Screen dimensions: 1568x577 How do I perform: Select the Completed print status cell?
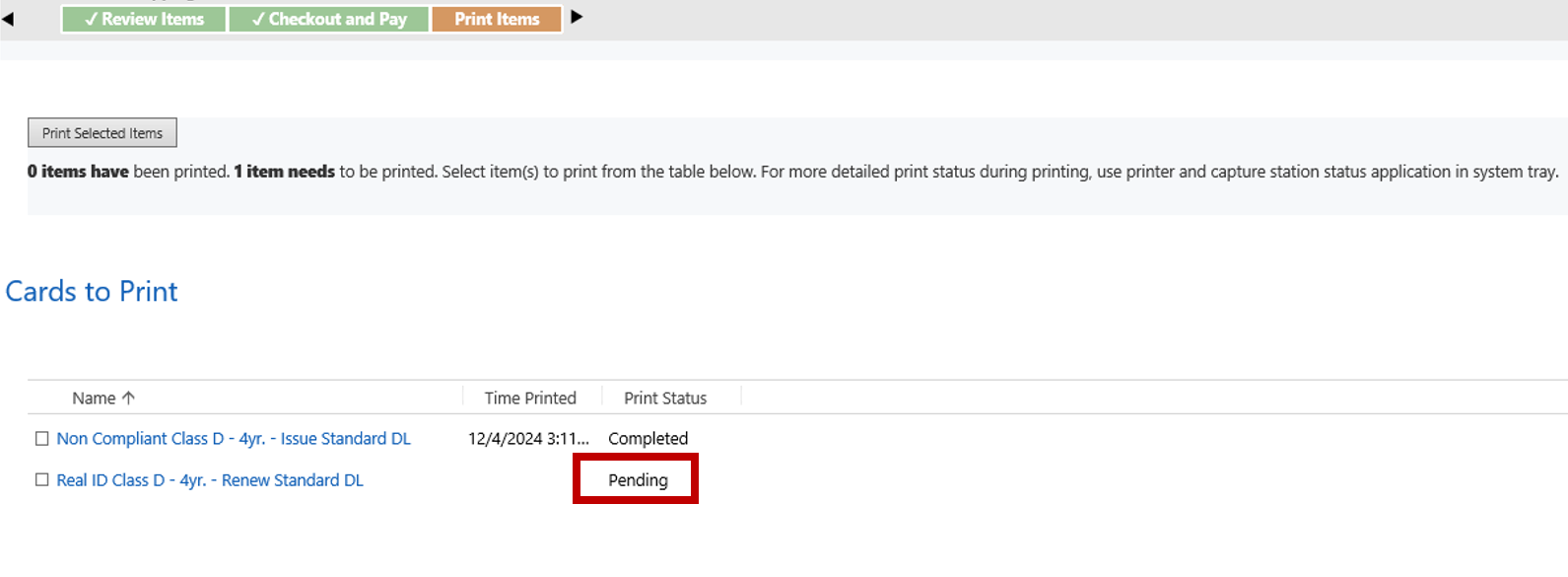(x=648, y=439)
